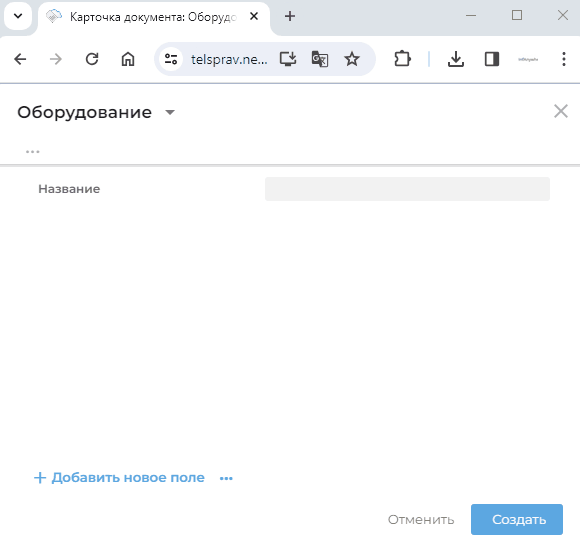
Task: Reload the current page
Action: point(92,59)
